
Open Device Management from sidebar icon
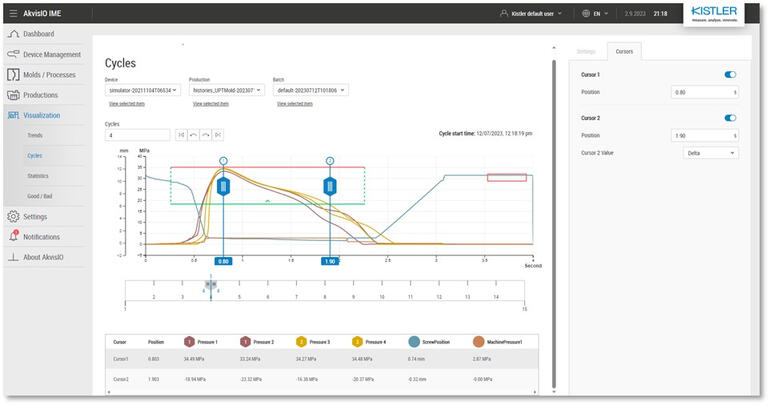pyautogui.click(x=13, y=54)
